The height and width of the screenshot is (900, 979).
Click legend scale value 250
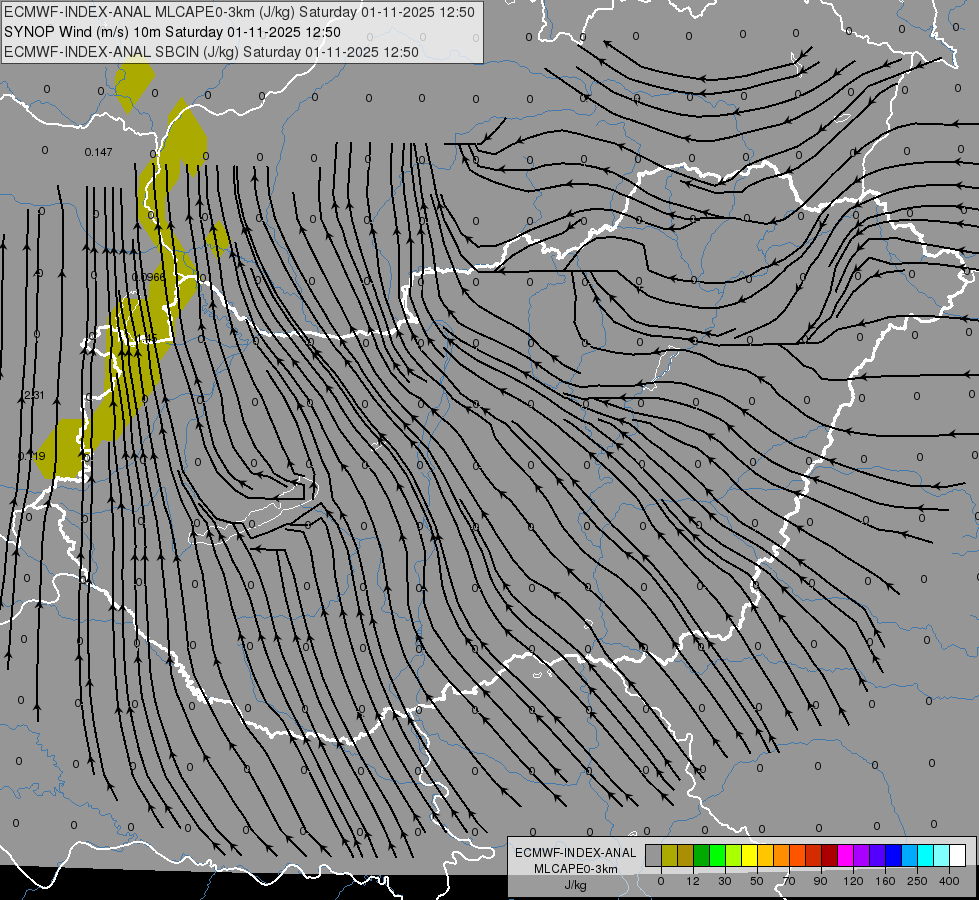[x=917, y=881]
